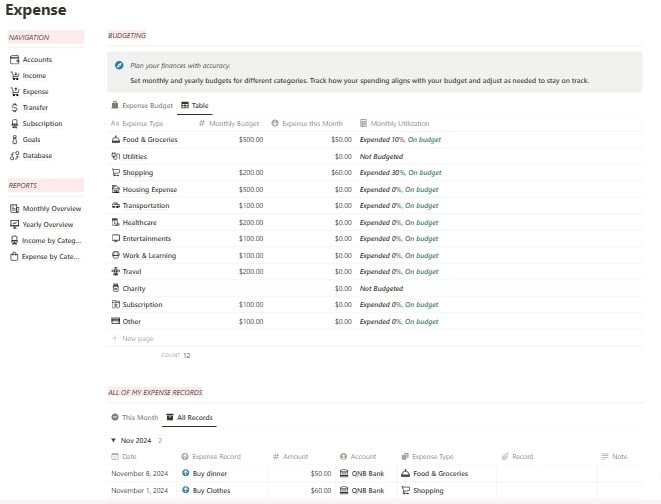Viewport: 661px width, 504px height.
Task: Select the All Records tab
Action: (189, 418)
